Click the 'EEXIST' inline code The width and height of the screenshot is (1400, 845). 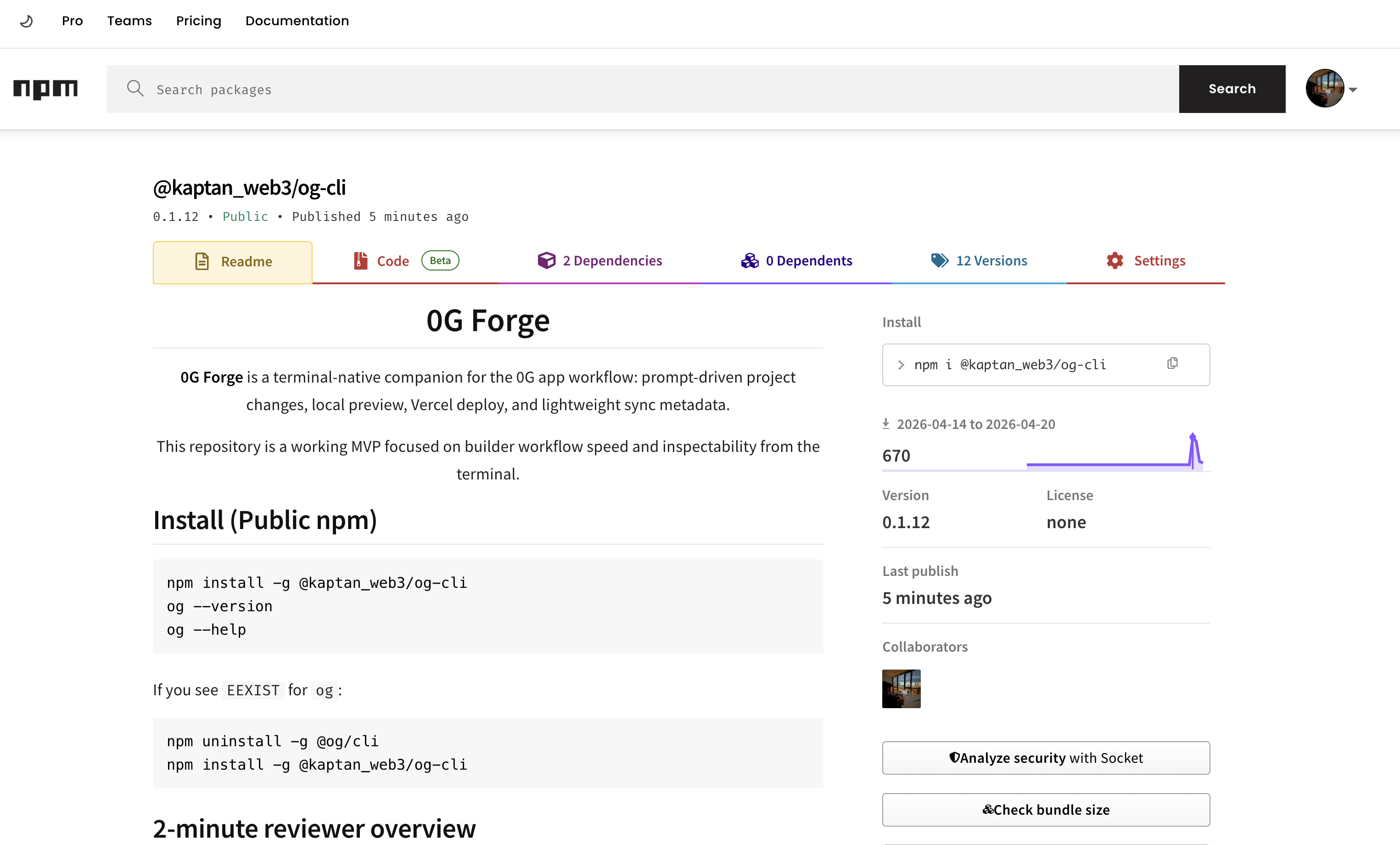pyautogui.click(x=253, y=690)
